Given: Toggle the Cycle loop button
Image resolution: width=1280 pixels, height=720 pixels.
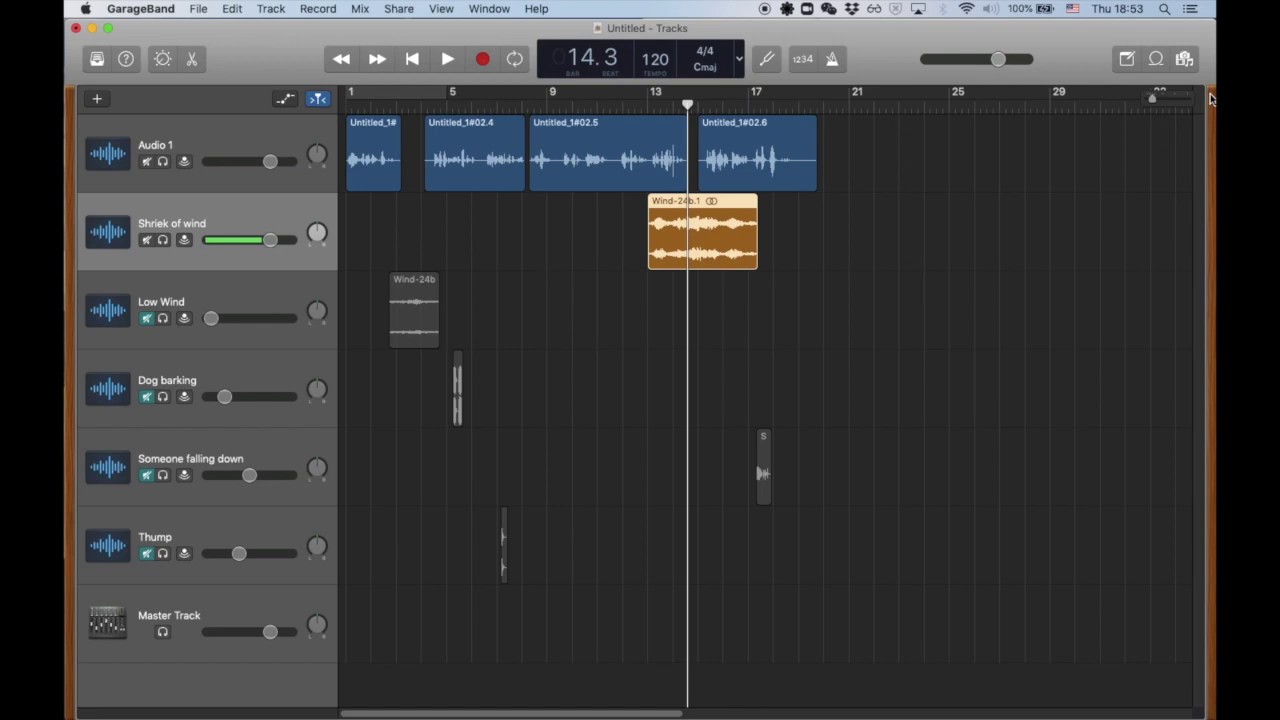Looking at the screenshot, I should coord(514,59).
